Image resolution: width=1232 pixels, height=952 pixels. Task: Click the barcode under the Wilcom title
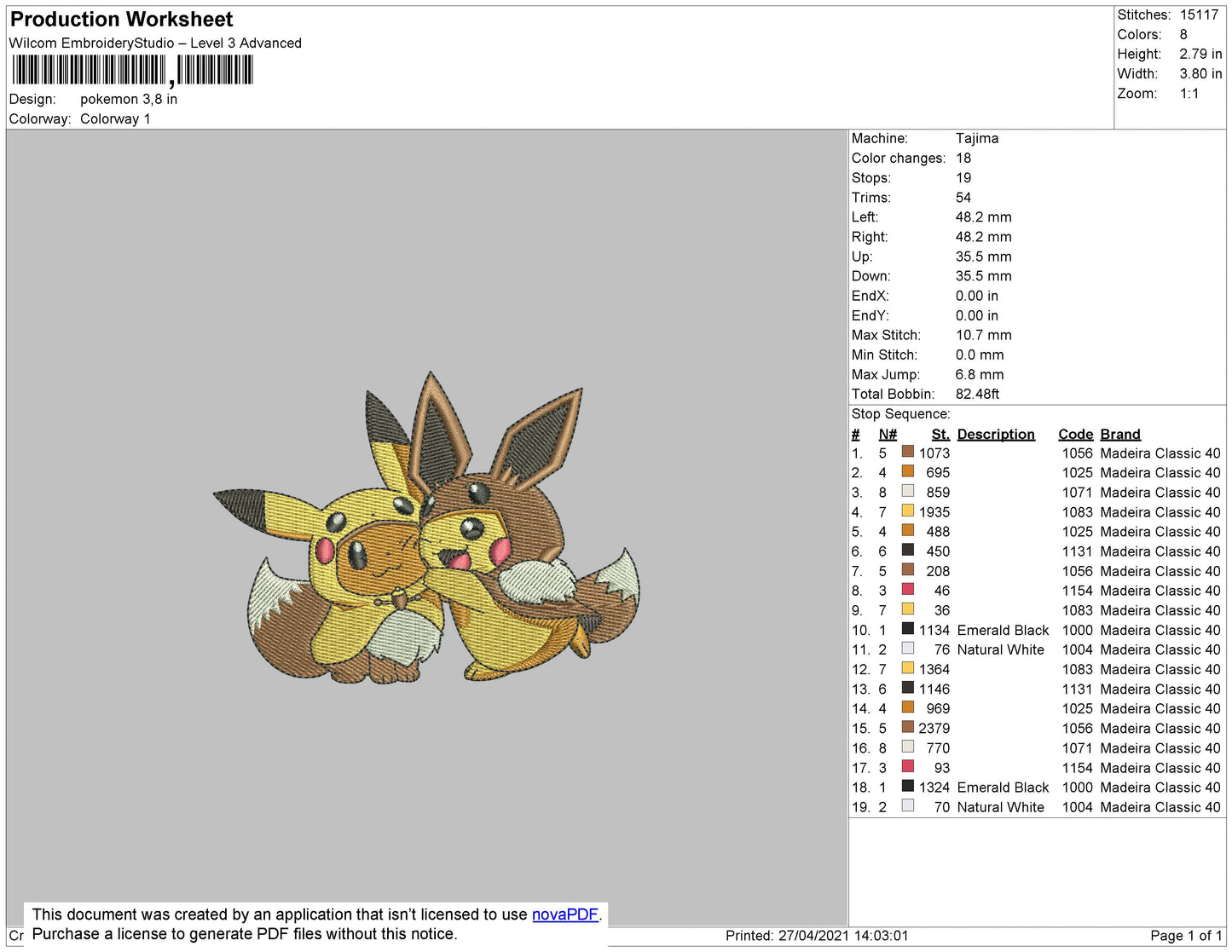(x=133, y=71)
